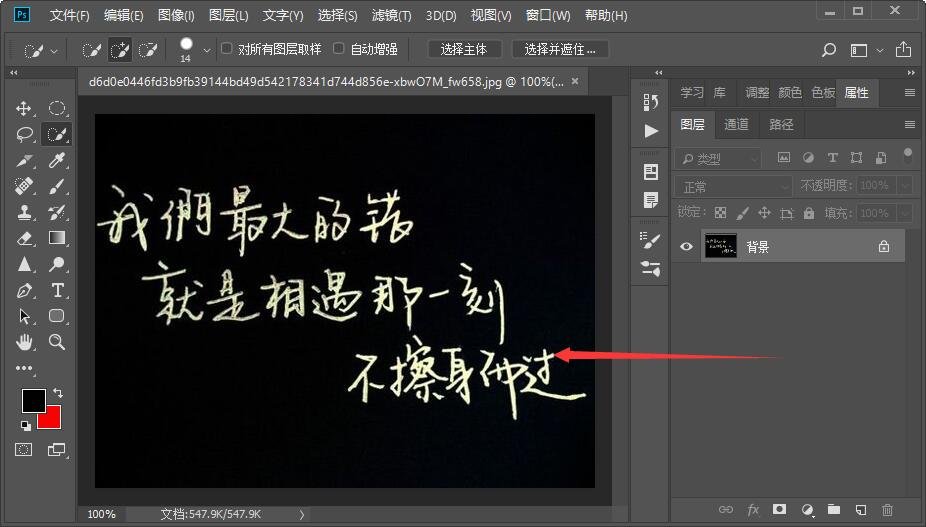
Task: Open the Share icon in options bar
Action: click(x=903, y=50)
